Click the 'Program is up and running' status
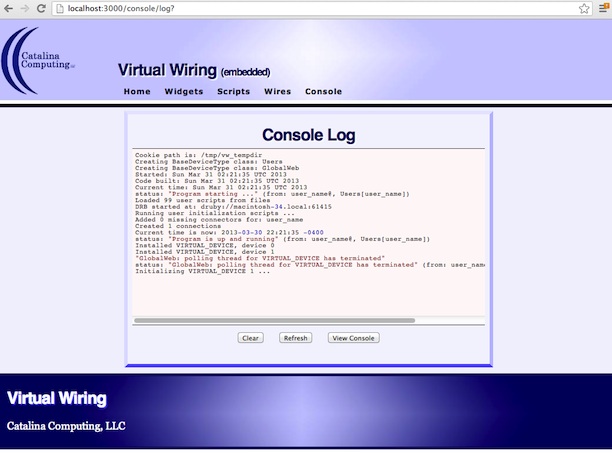This screenshot has height=453, width=612. (x=283, y=239)
